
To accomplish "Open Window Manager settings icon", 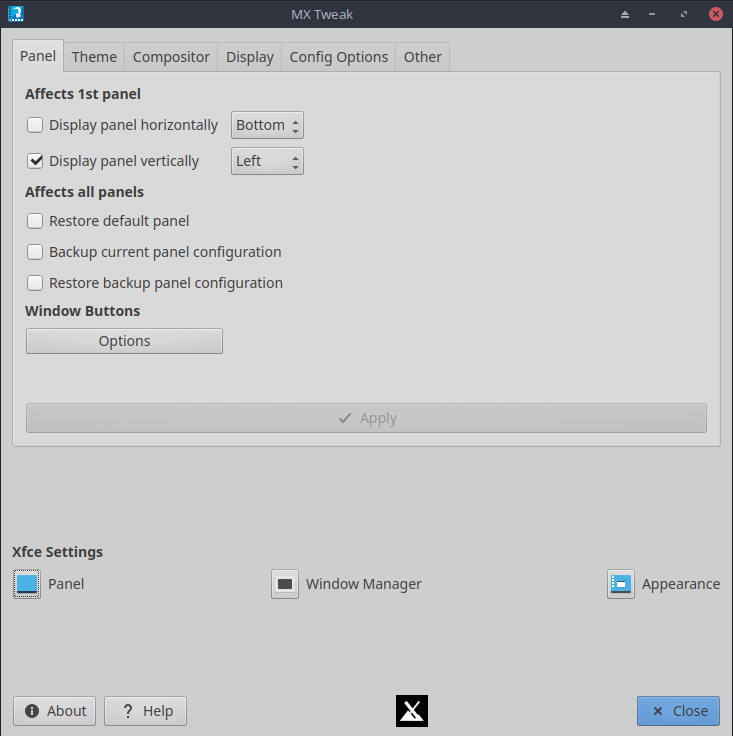I will (285, 584).
